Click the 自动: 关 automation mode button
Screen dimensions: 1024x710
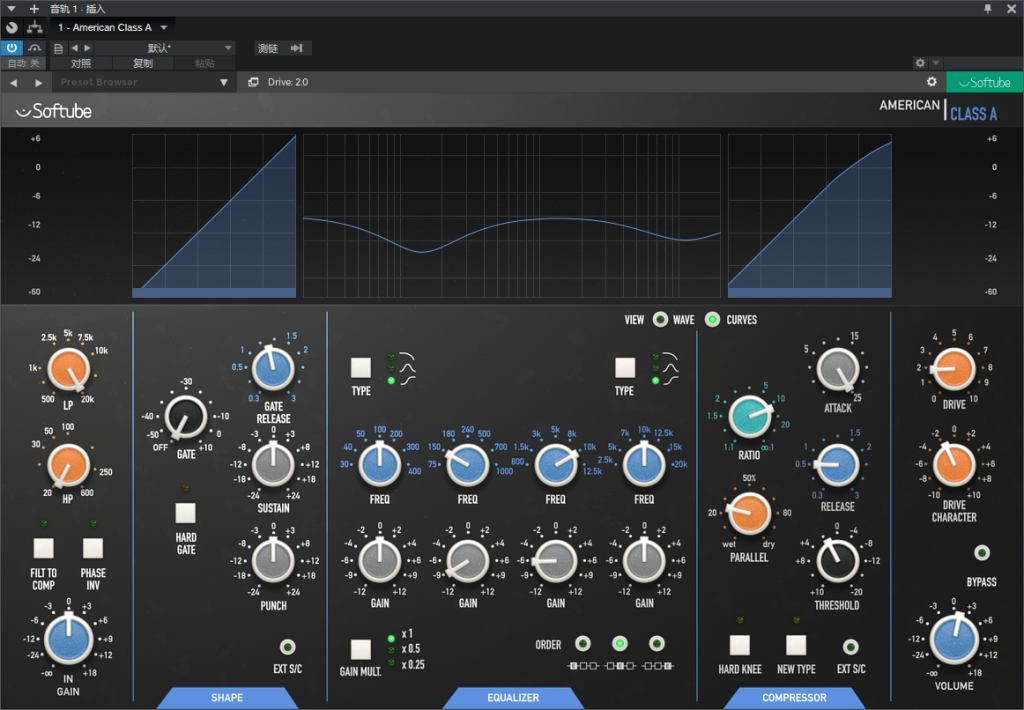(x=24, y=63)
